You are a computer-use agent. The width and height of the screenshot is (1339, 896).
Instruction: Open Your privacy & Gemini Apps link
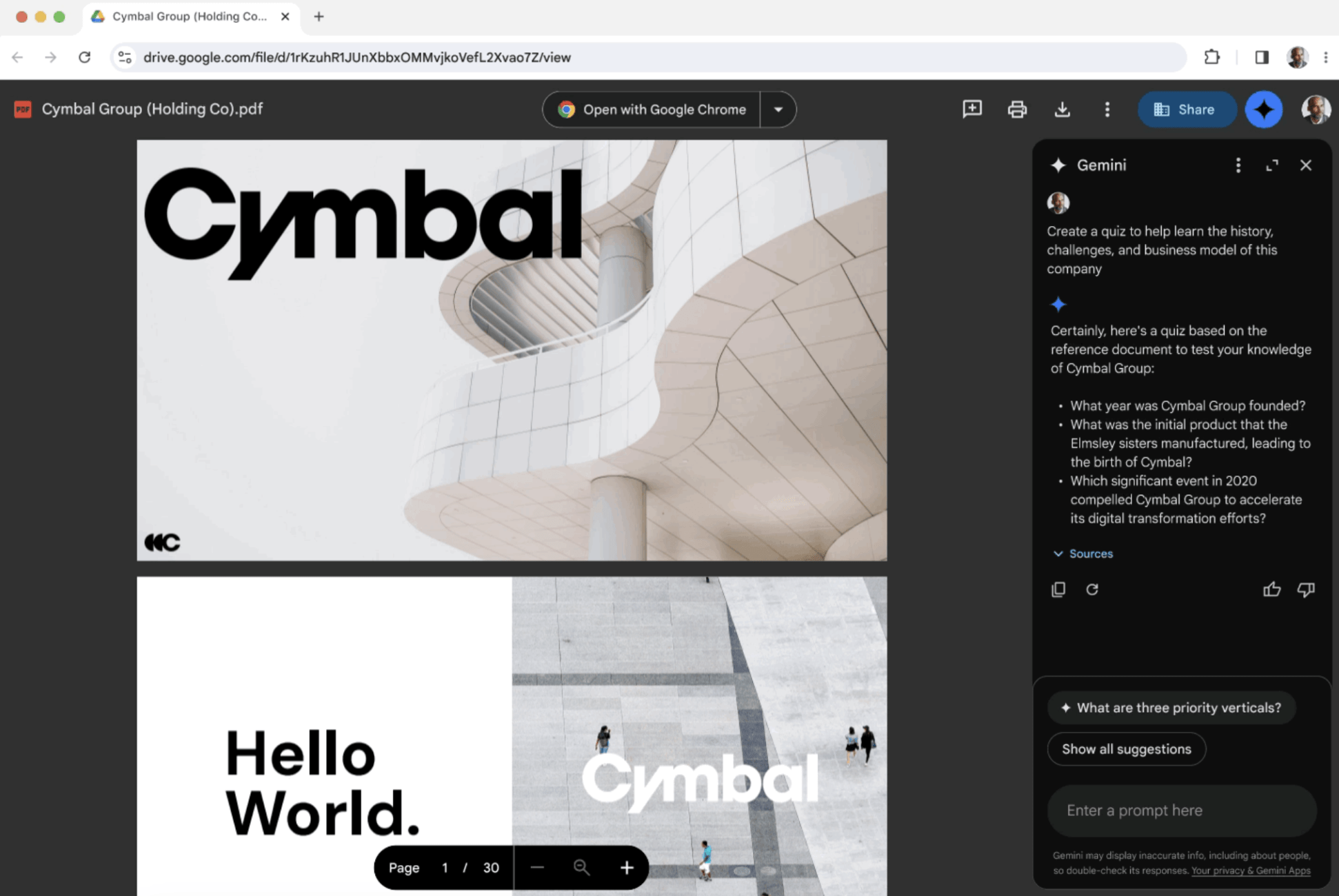click(1251, 870)
